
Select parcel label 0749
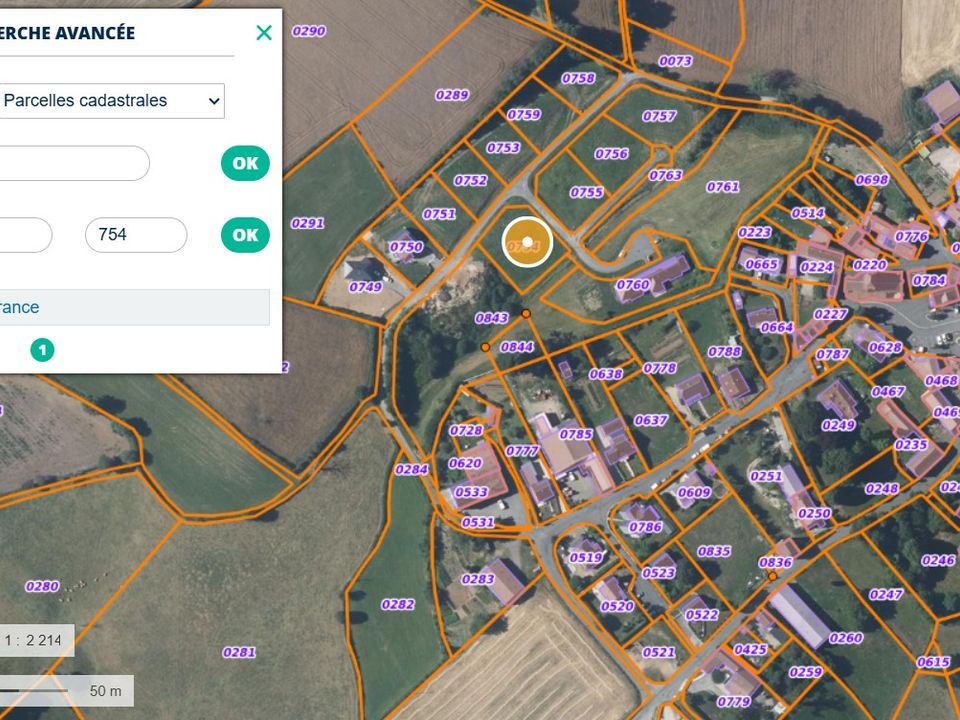click(366, 287)
